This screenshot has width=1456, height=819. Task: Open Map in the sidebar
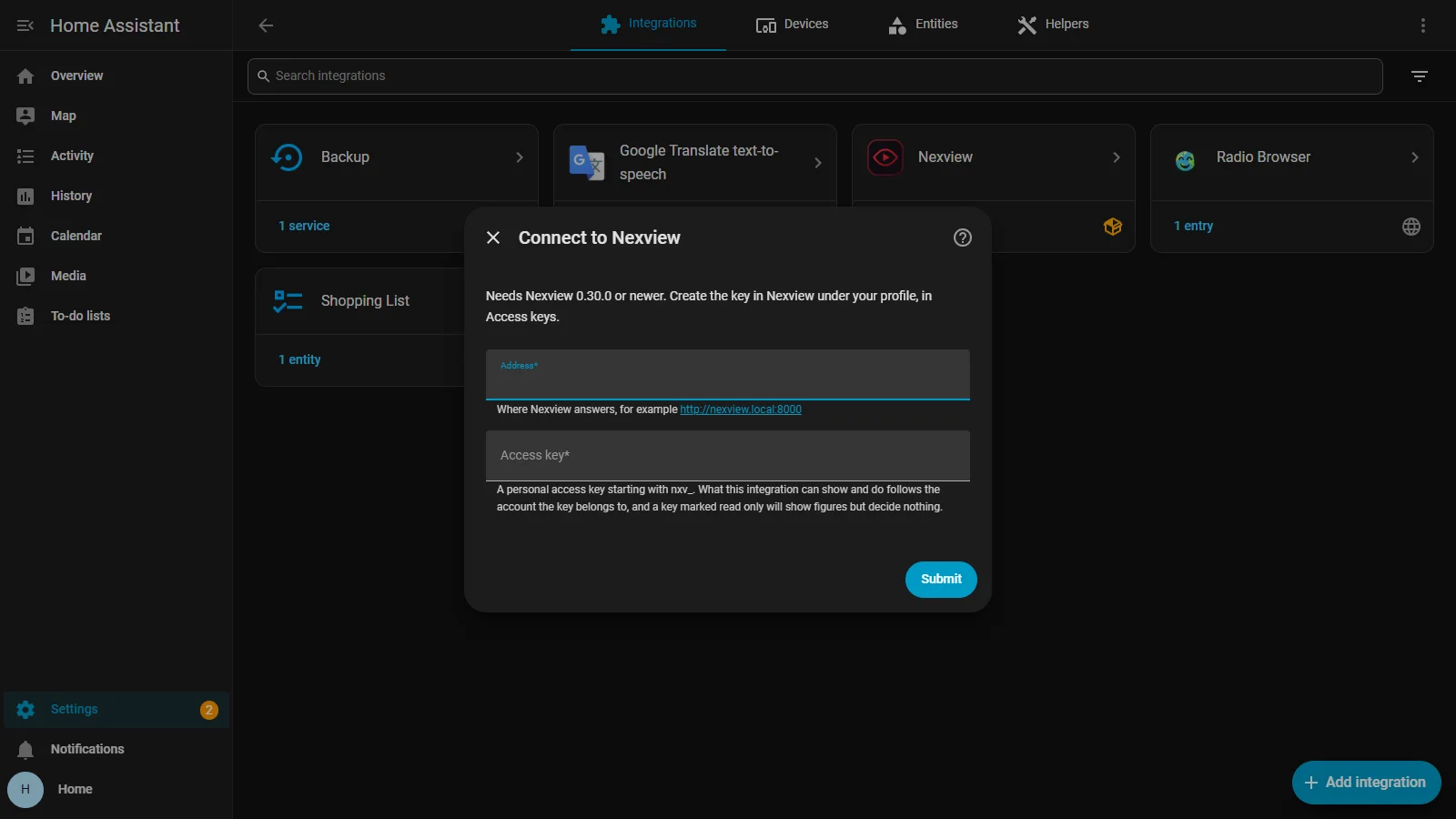click(116, 116)
